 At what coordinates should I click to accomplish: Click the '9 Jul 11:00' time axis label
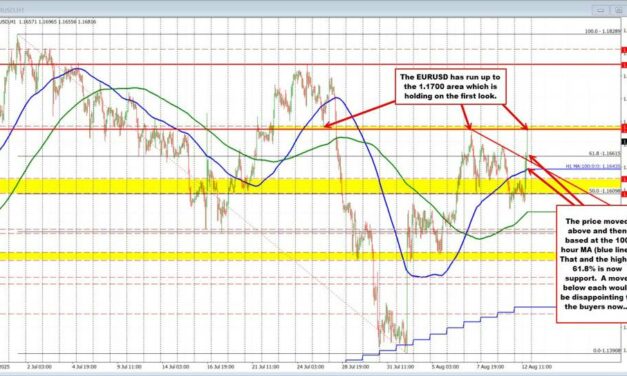(x=129, y=366)
